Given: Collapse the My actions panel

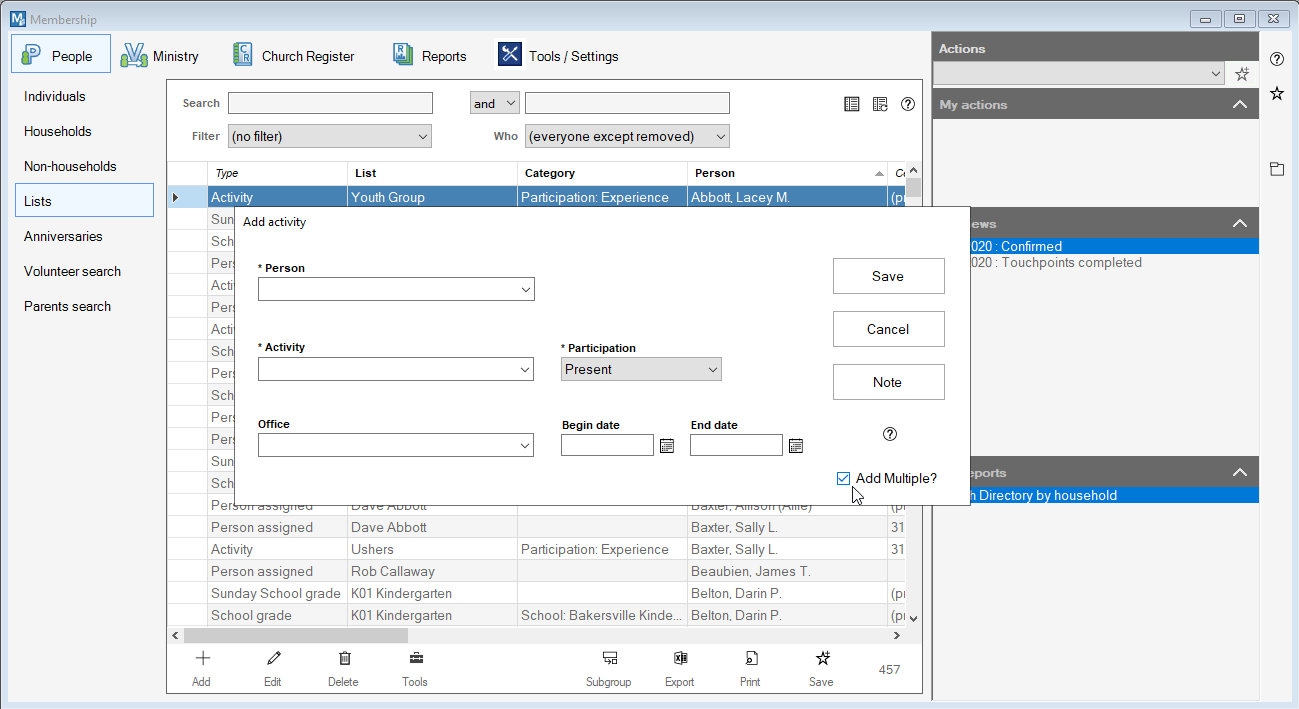Looking at the screenshot, I should tap(1239, 105).
